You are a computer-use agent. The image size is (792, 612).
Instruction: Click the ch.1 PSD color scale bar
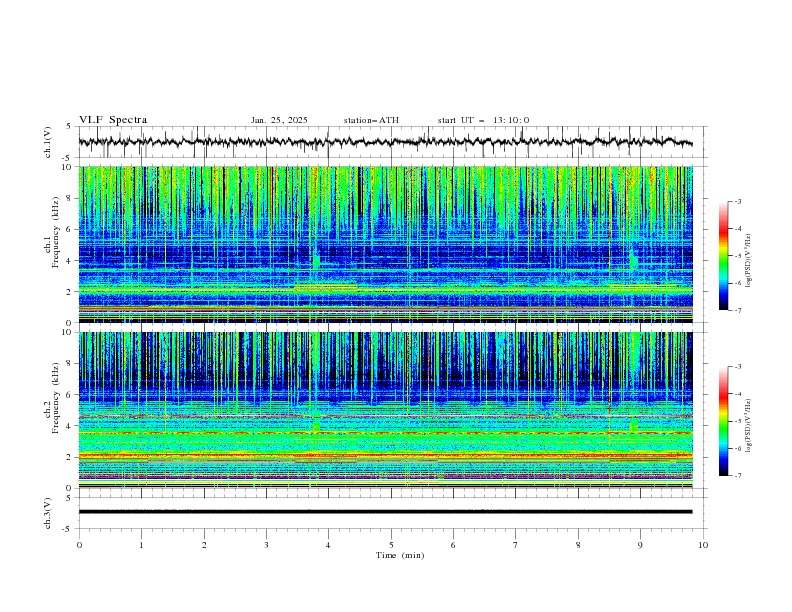(723, 255)
